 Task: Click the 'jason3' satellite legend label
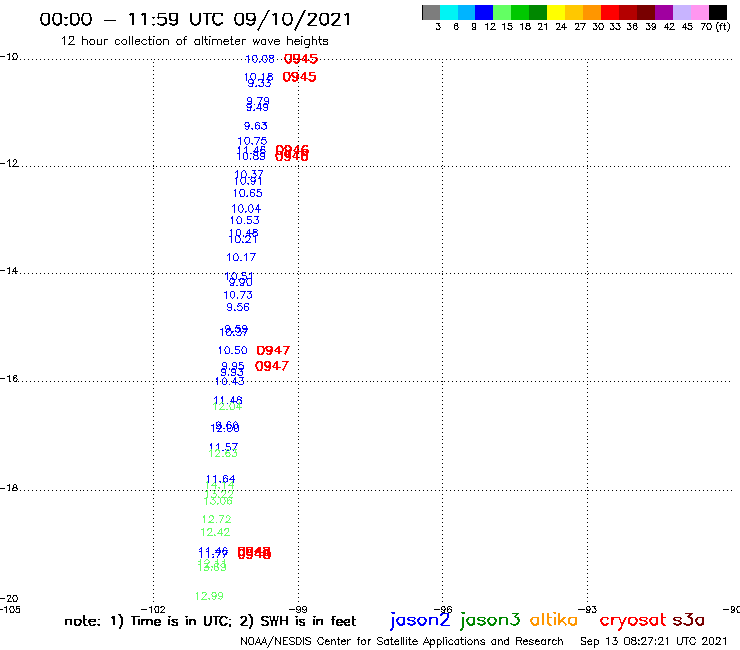click(490, 620)
